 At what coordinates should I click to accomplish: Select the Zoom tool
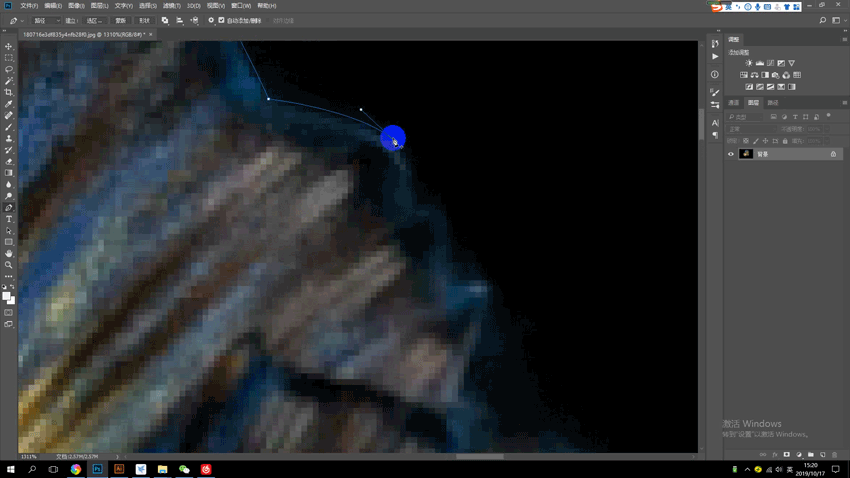click(9, 265)
